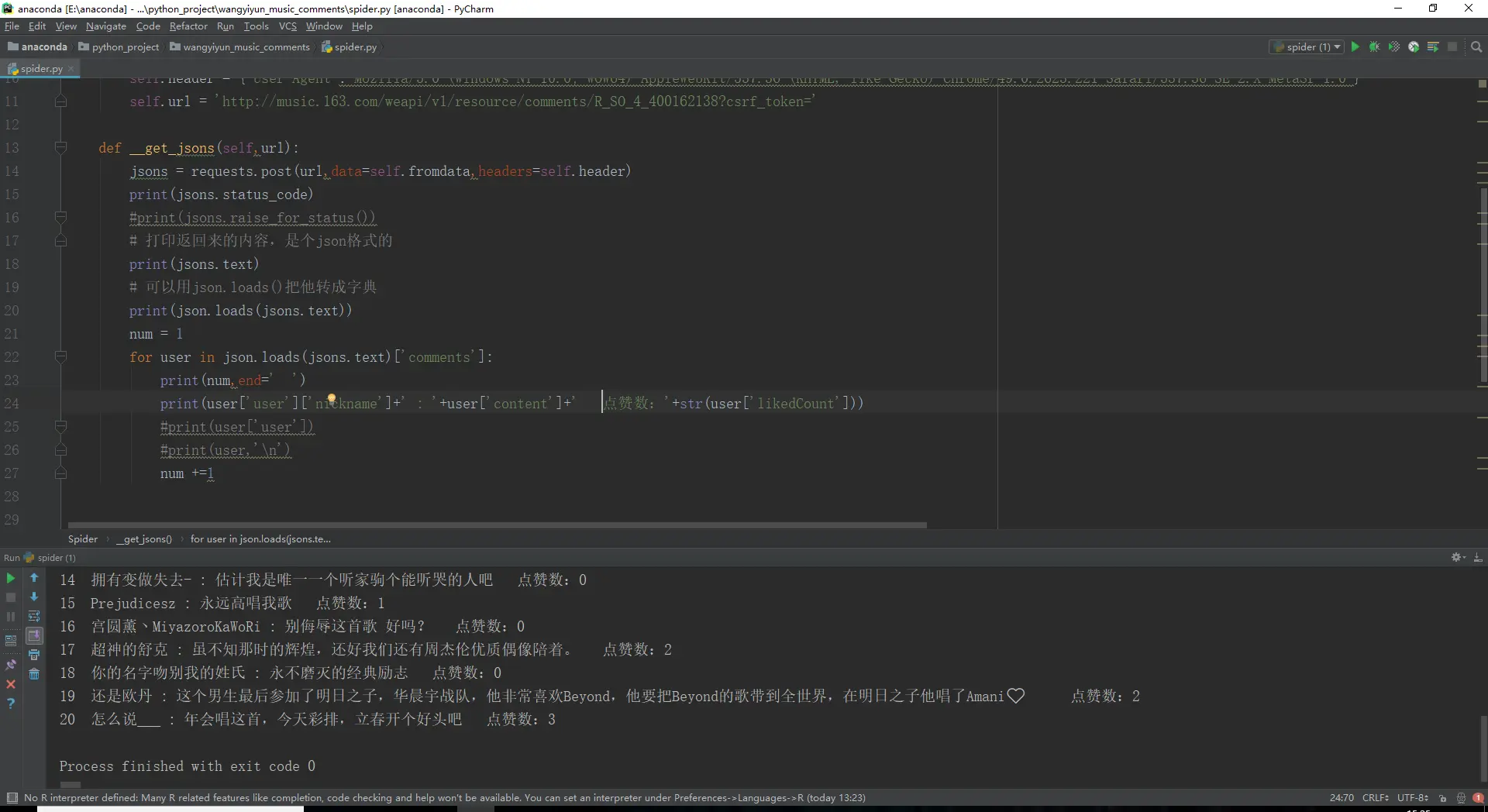Viewport: 1488px width, 812px height.
Task: Click spider.py in the navigation bar
Action: [x=349, y=46]
